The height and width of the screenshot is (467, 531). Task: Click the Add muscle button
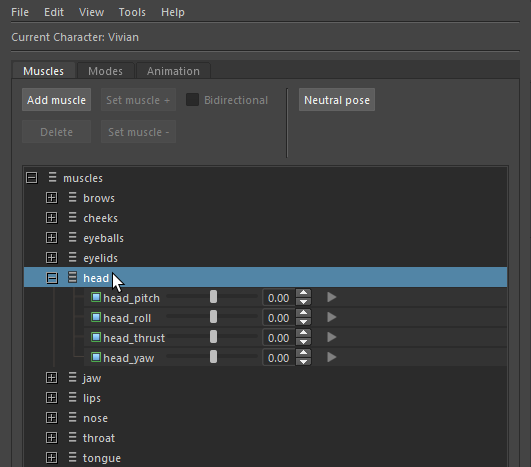click(57, 100)
